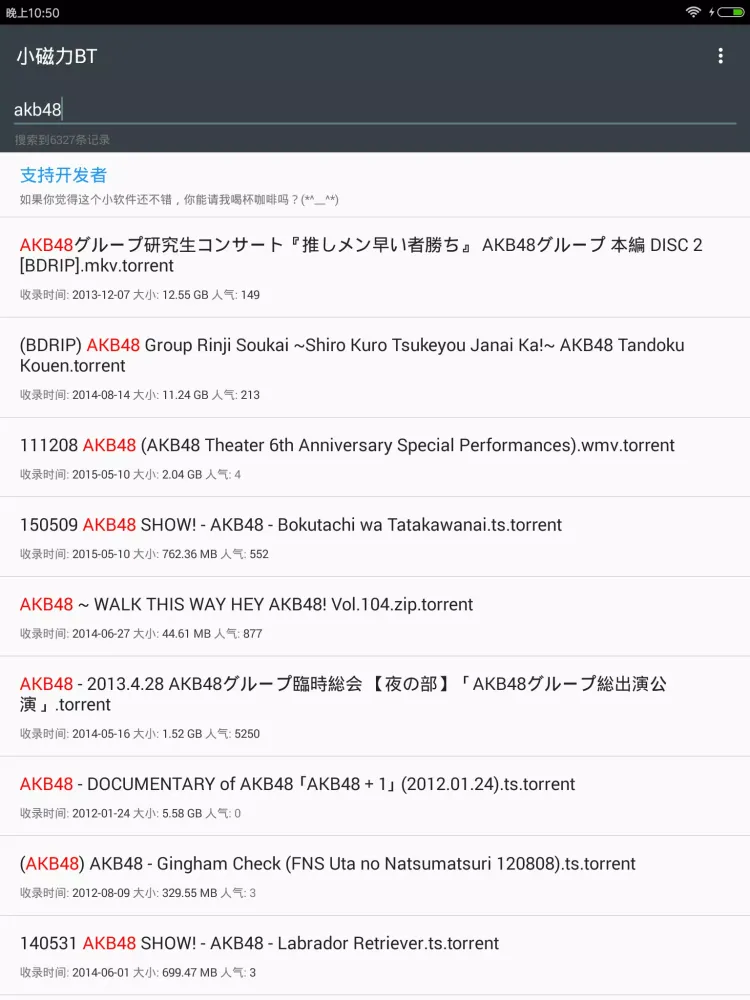Select the 44.61 MB 人气 877 info line

tap(141, 634)
